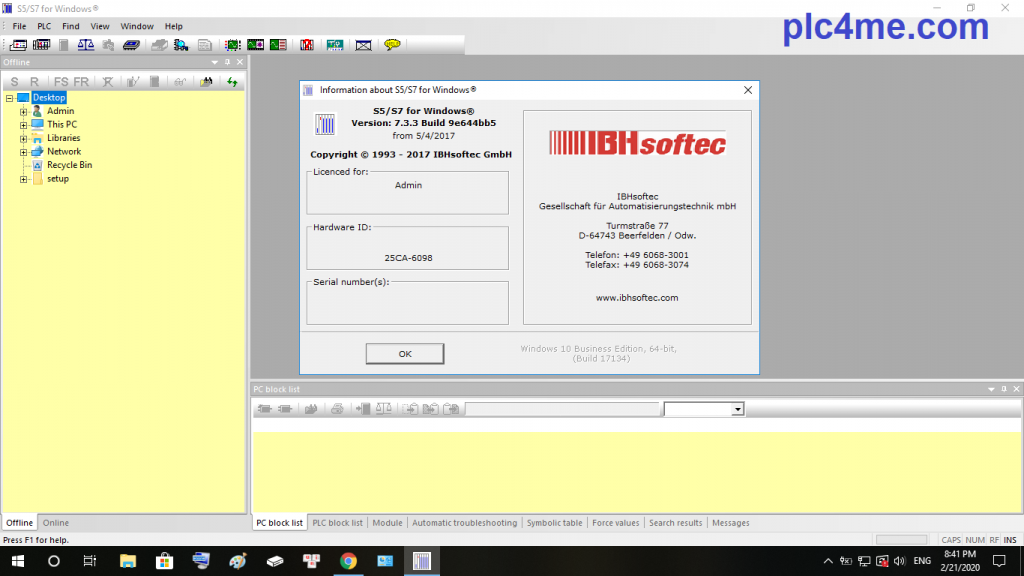The height and width of the screenshot is (576, 1024).
Task: Open the PLC menu
Action: (x=44, y=26)
